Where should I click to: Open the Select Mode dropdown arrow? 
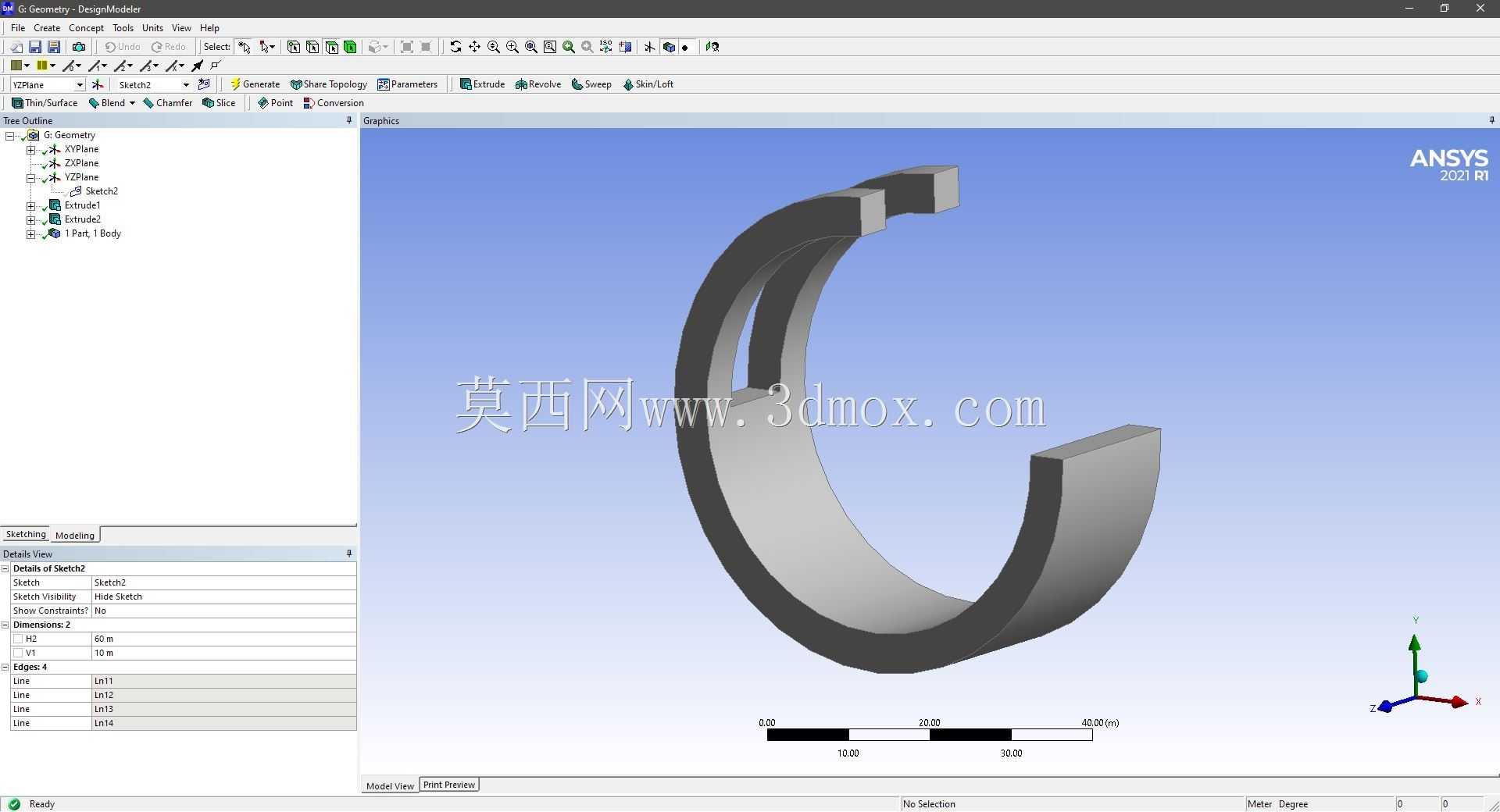[272, 47]
